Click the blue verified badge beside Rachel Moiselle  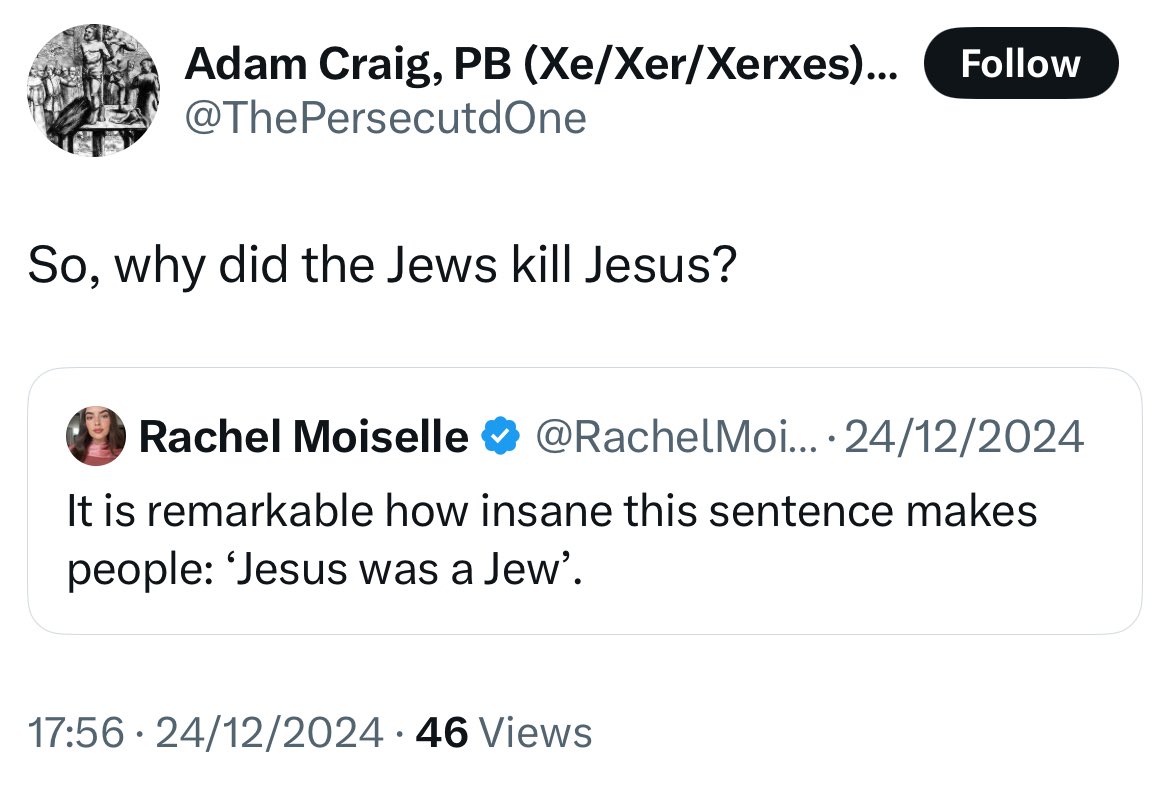click(499, 437)
